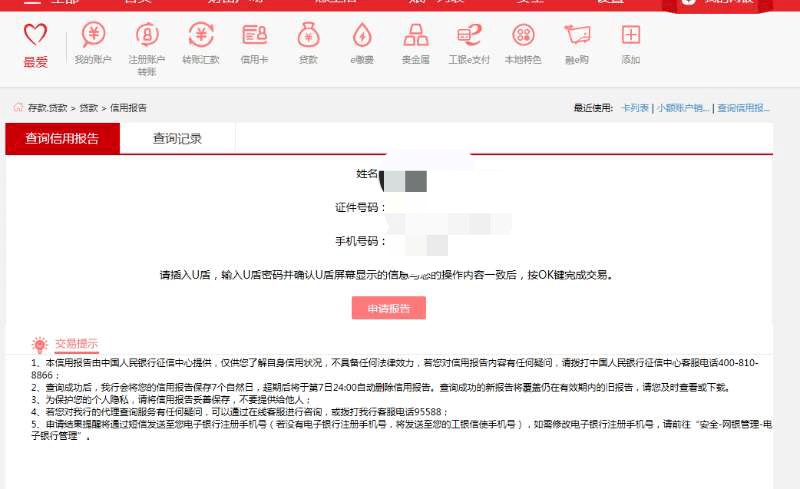Click the home icon in the breadcrumb
Screen dimensions: 800x489
pos(18,107)
